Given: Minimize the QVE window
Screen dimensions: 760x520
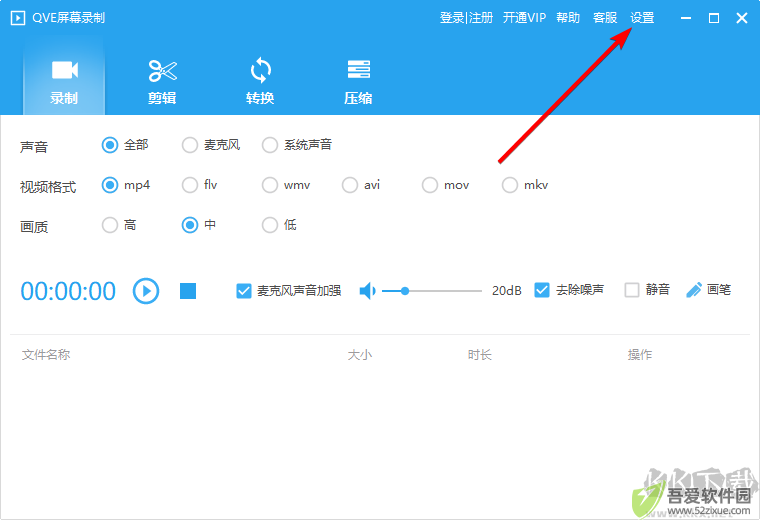Looking at the screenshot, I should tap(686, 18).
